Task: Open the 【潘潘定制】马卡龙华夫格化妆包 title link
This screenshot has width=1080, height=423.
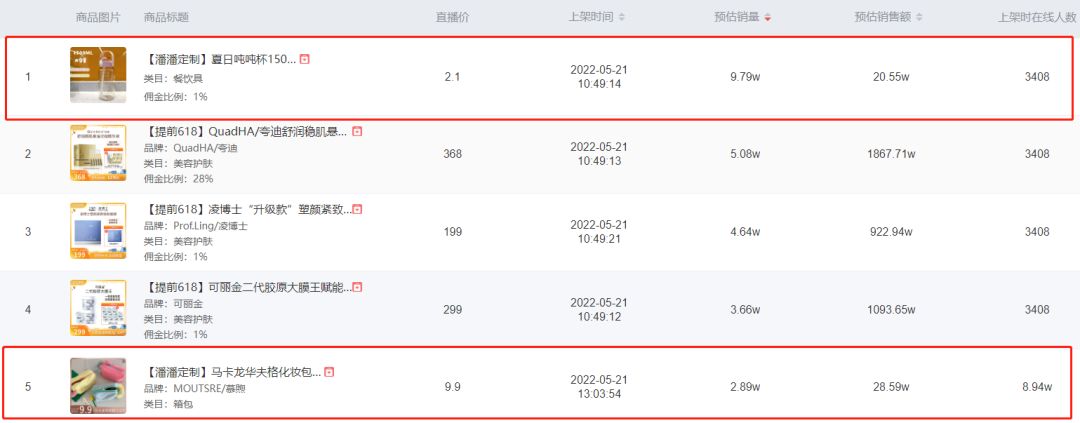Action: (232, 371)
